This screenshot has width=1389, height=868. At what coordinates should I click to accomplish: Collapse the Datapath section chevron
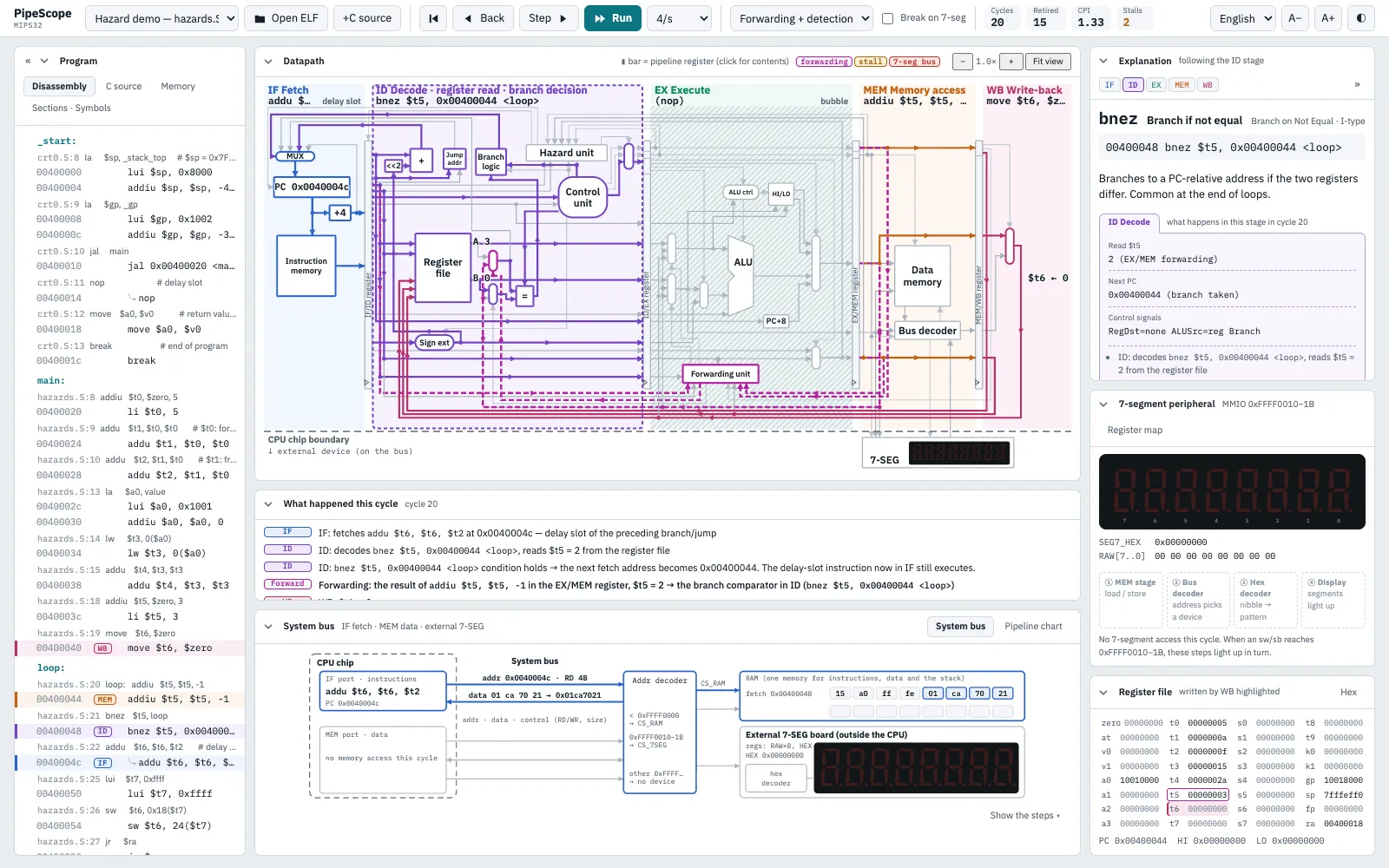tap(267, 62)
